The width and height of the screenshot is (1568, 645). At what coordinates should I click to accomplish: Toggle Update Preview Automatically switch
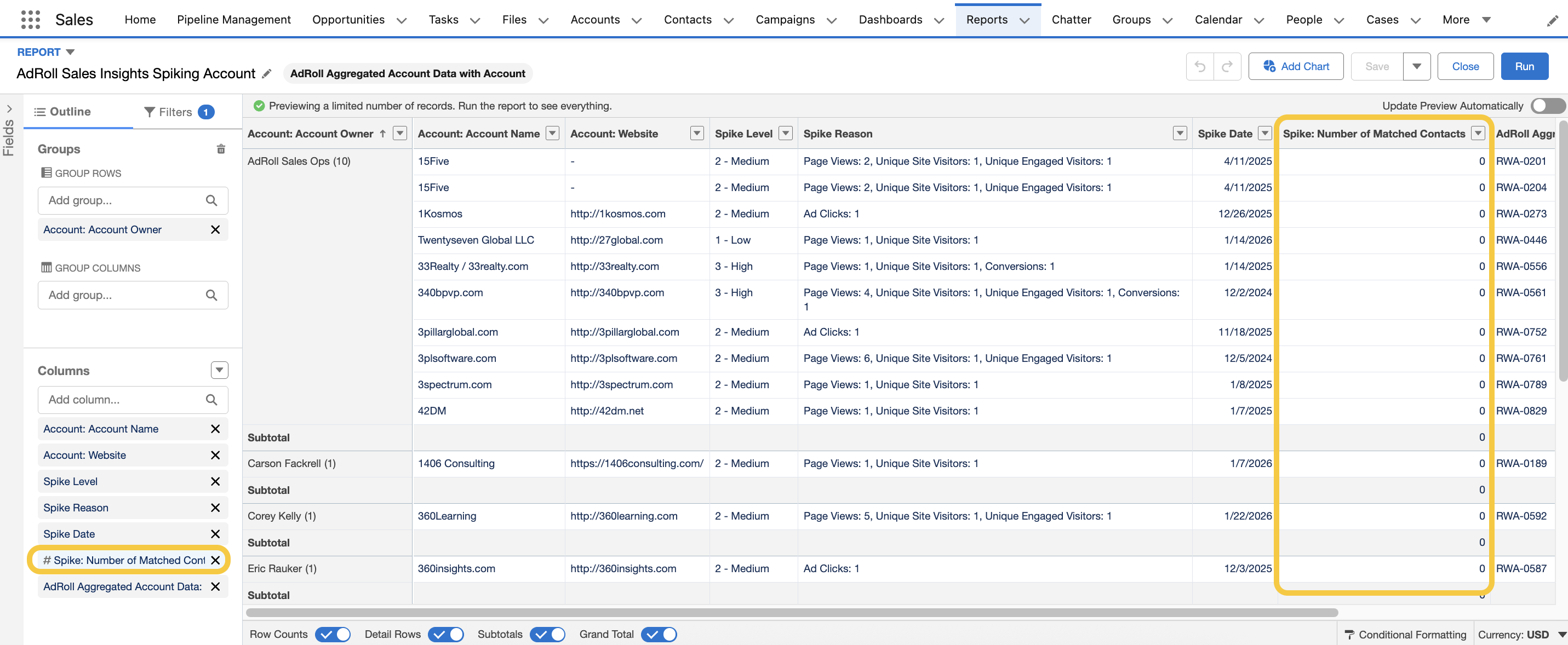point(1547,106)
